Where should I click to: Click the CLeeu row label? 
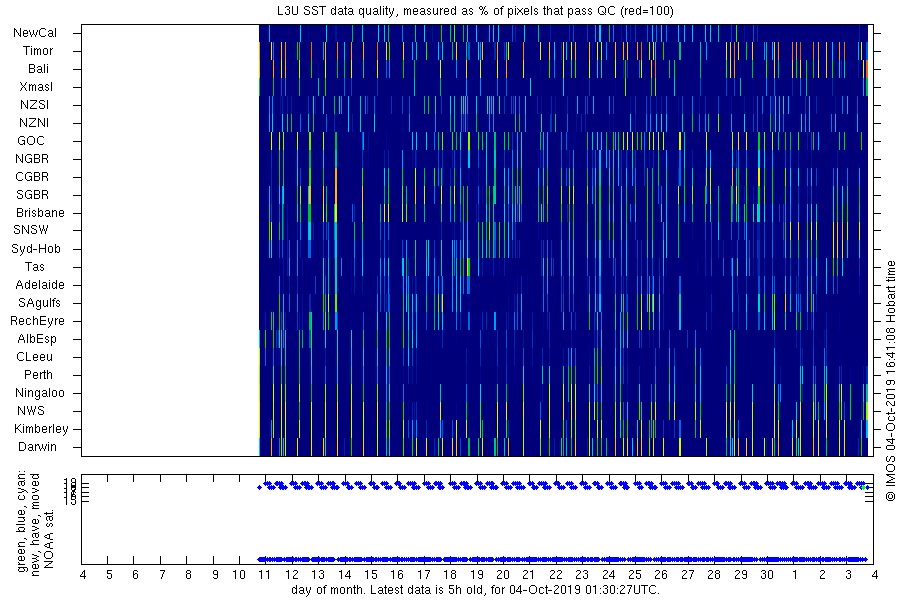34,357
